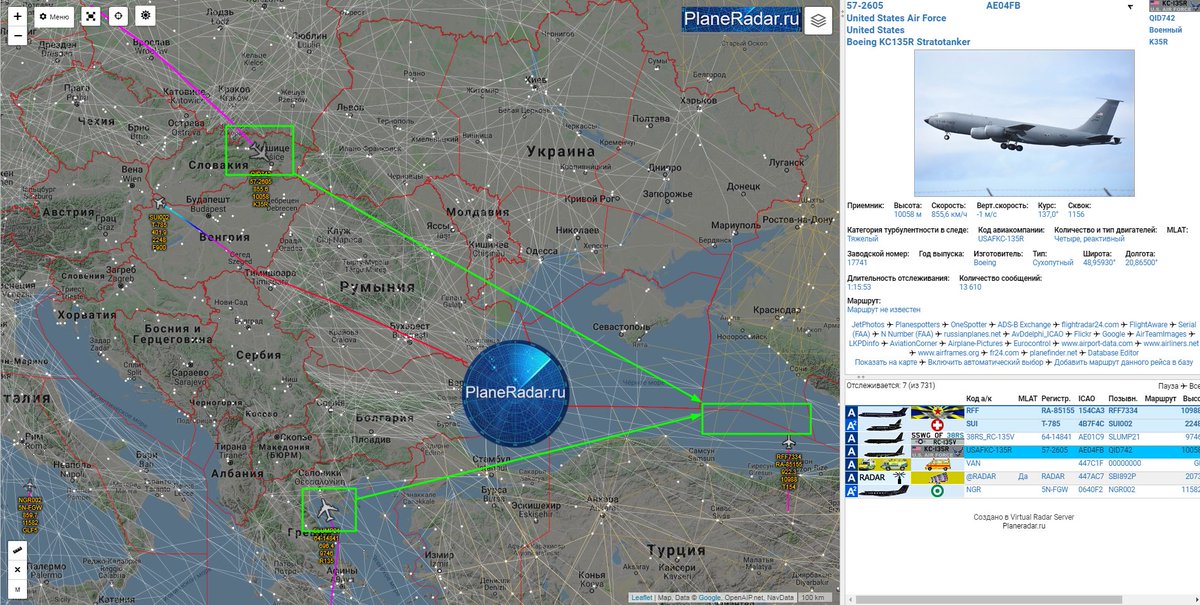1200x605 pixels.
Task: Click the KC-135R operator flag in list
Action: point(937,451)
